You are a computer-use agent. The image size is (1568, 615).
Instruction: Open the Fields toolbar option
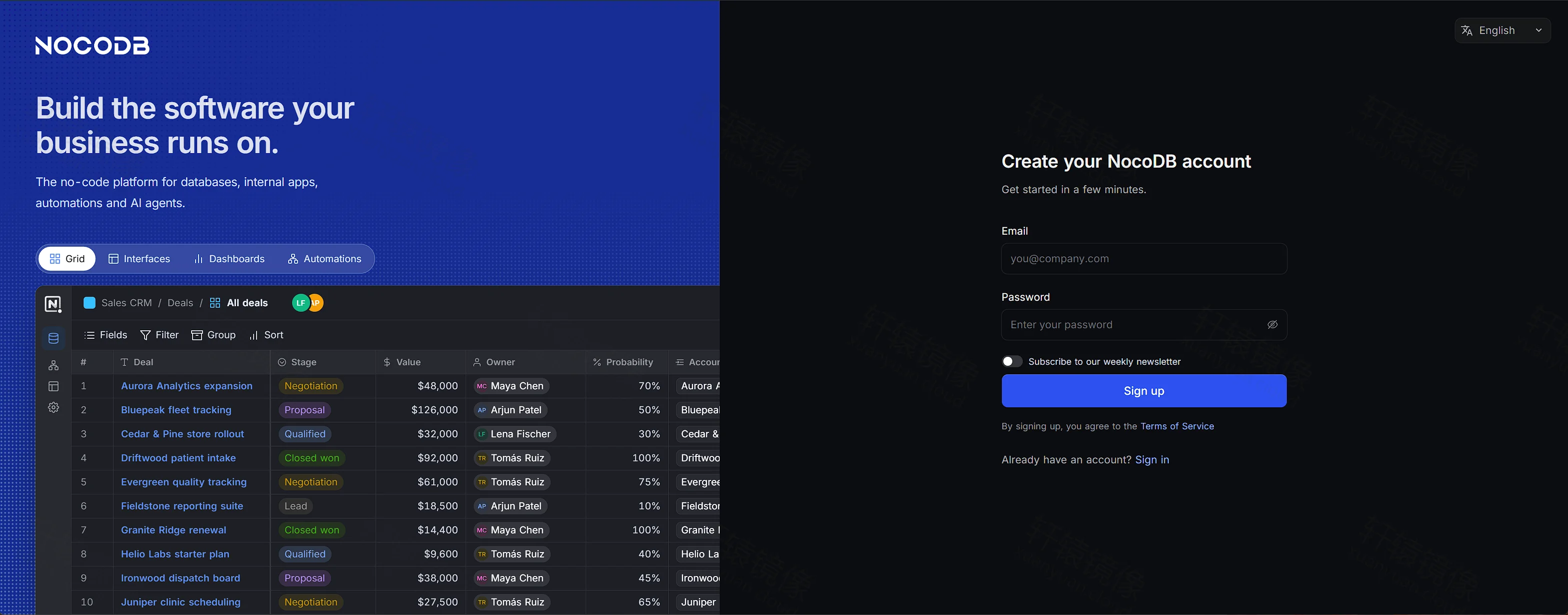[x=106, y=335]
